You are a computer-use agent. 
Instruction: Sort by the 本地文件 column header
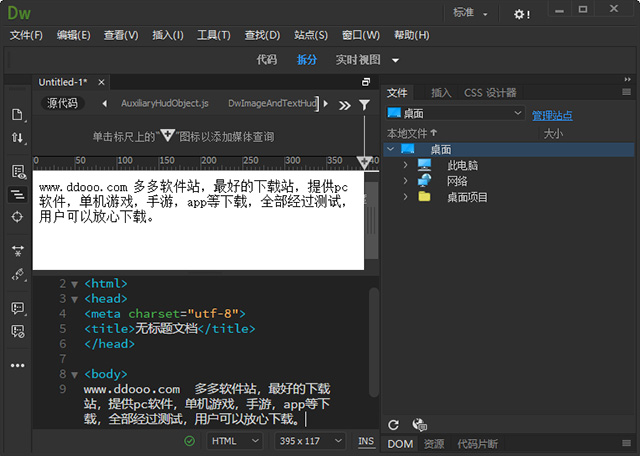[412, 133]
